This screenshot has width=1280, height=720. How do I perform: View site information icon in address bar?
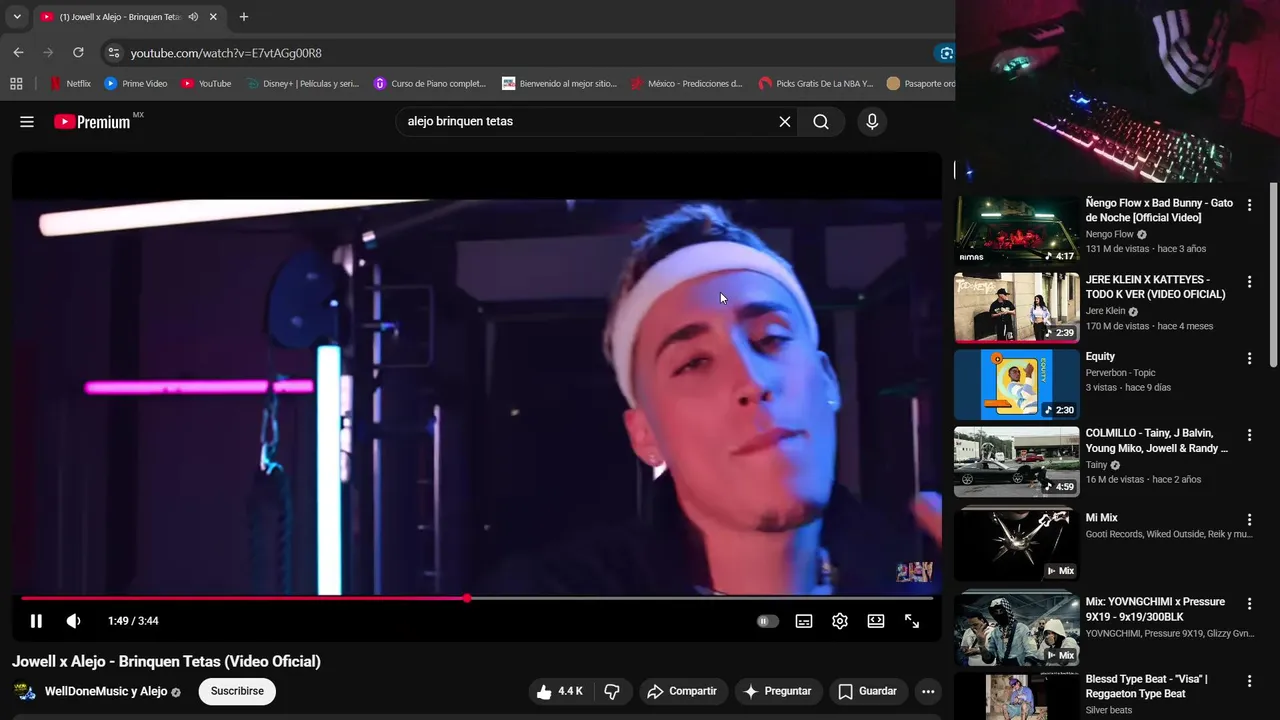[113, 53]
